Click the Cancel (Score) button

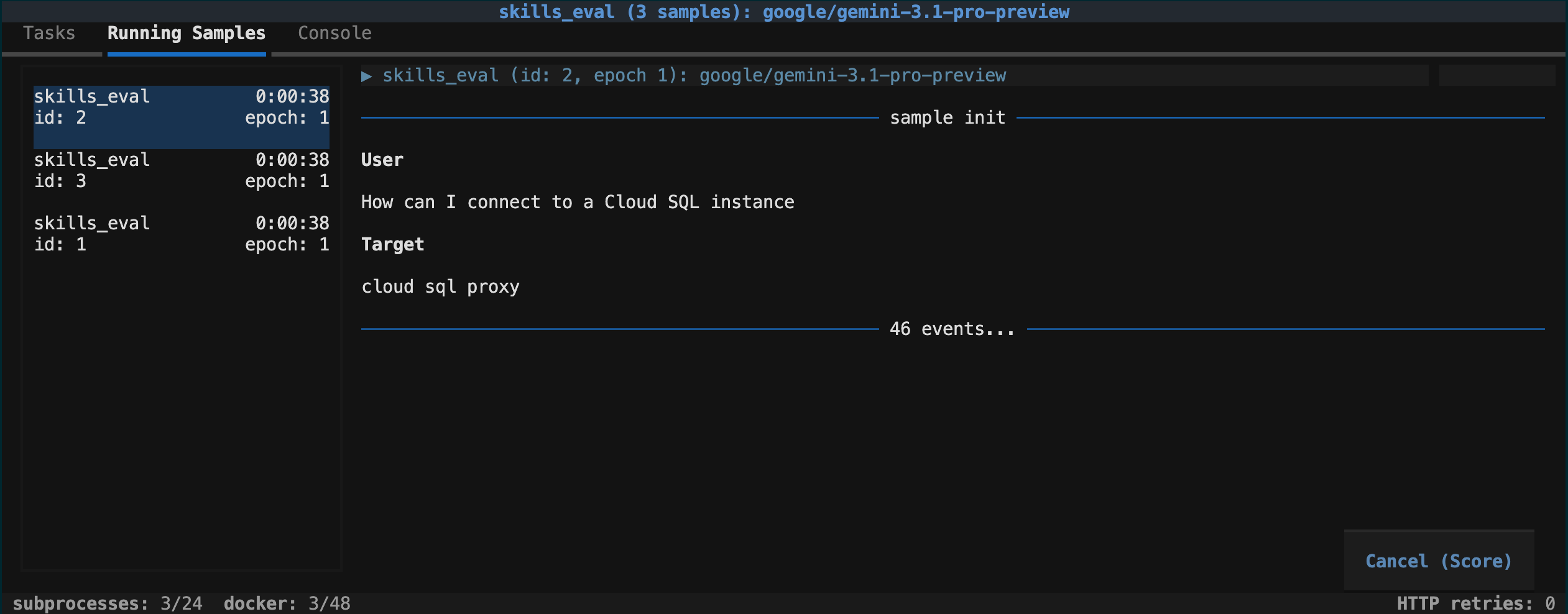tap(1439, 561)
